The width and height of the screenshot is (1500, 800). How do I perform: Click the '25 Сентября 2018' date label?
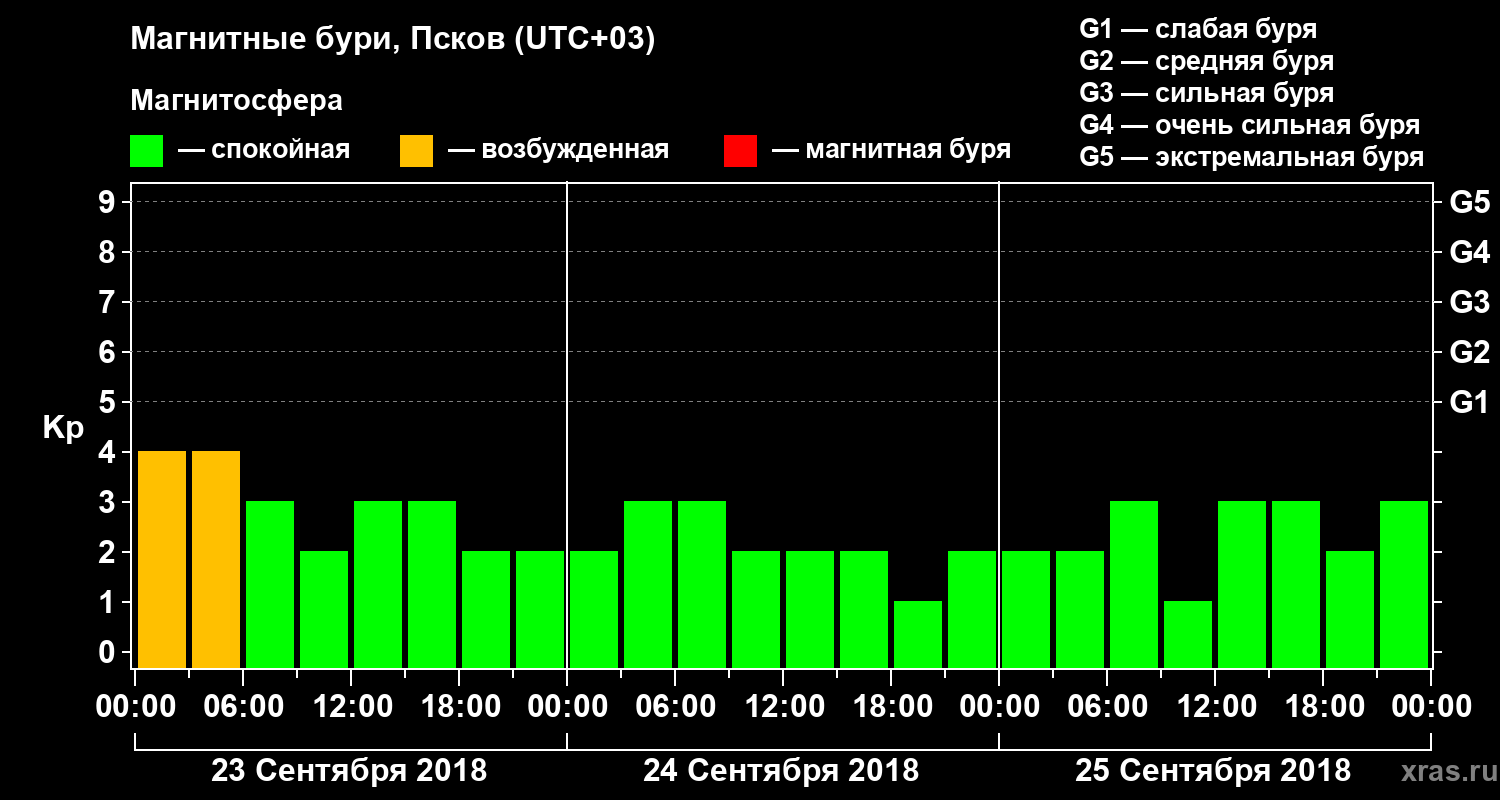click(1213, 771)
